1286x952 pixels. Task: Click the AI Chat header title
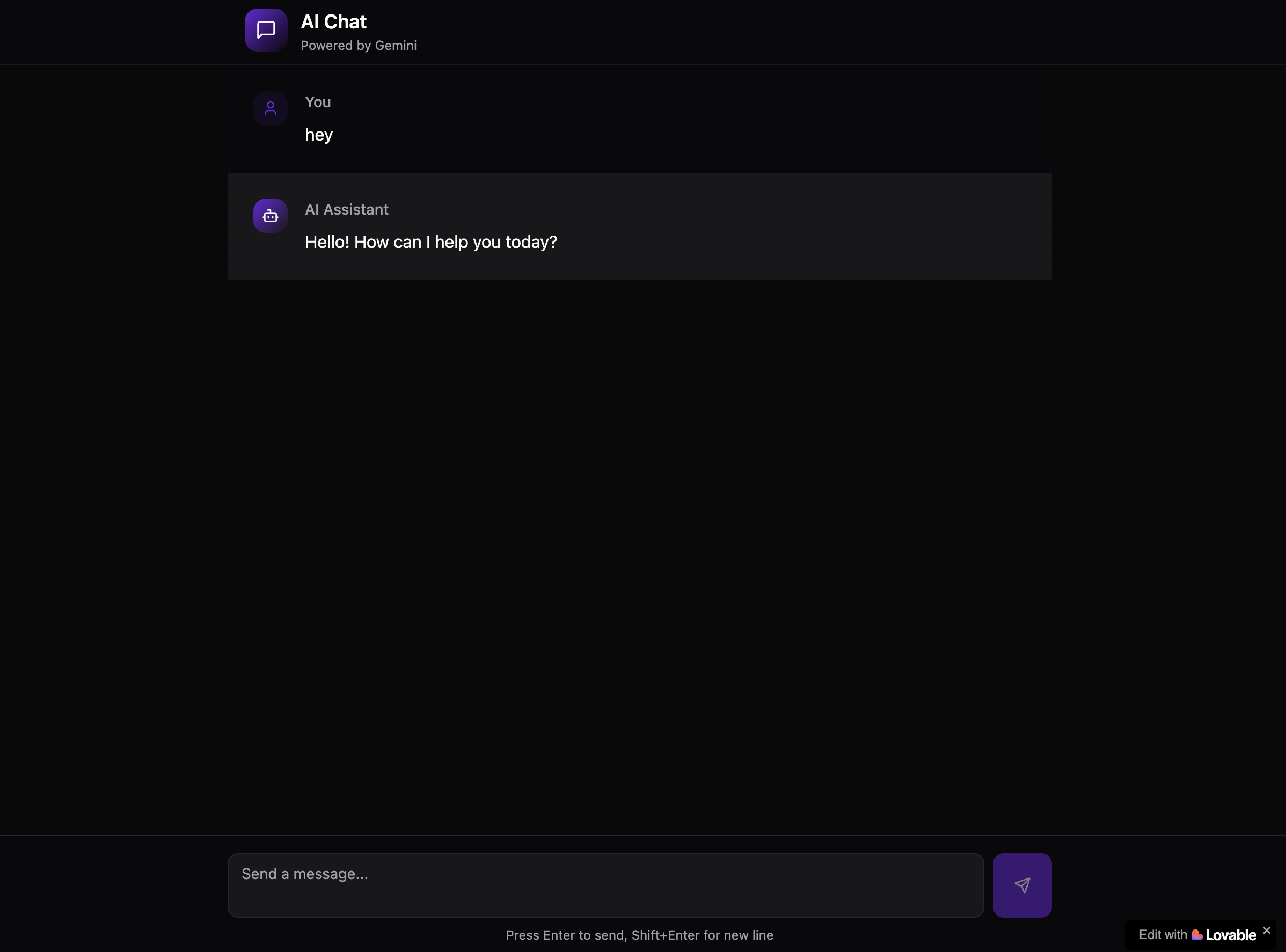333,22
